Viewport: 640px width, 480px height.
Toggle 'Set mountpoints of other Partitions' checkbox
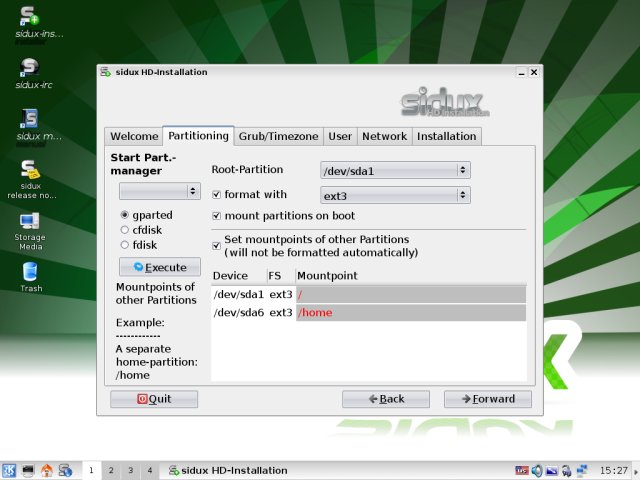[x=217, y=246]
